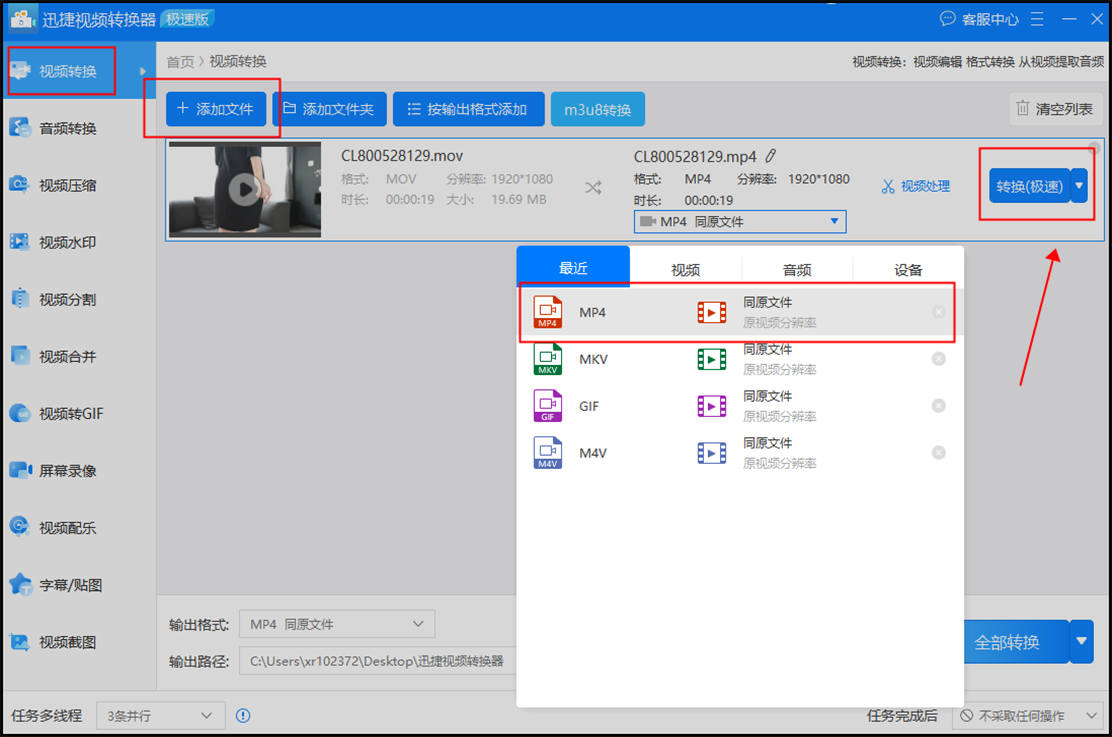Select the M4V format icon
This screenshot has height=737, width=1112.
pyautogui.click(x=547, y=453)
